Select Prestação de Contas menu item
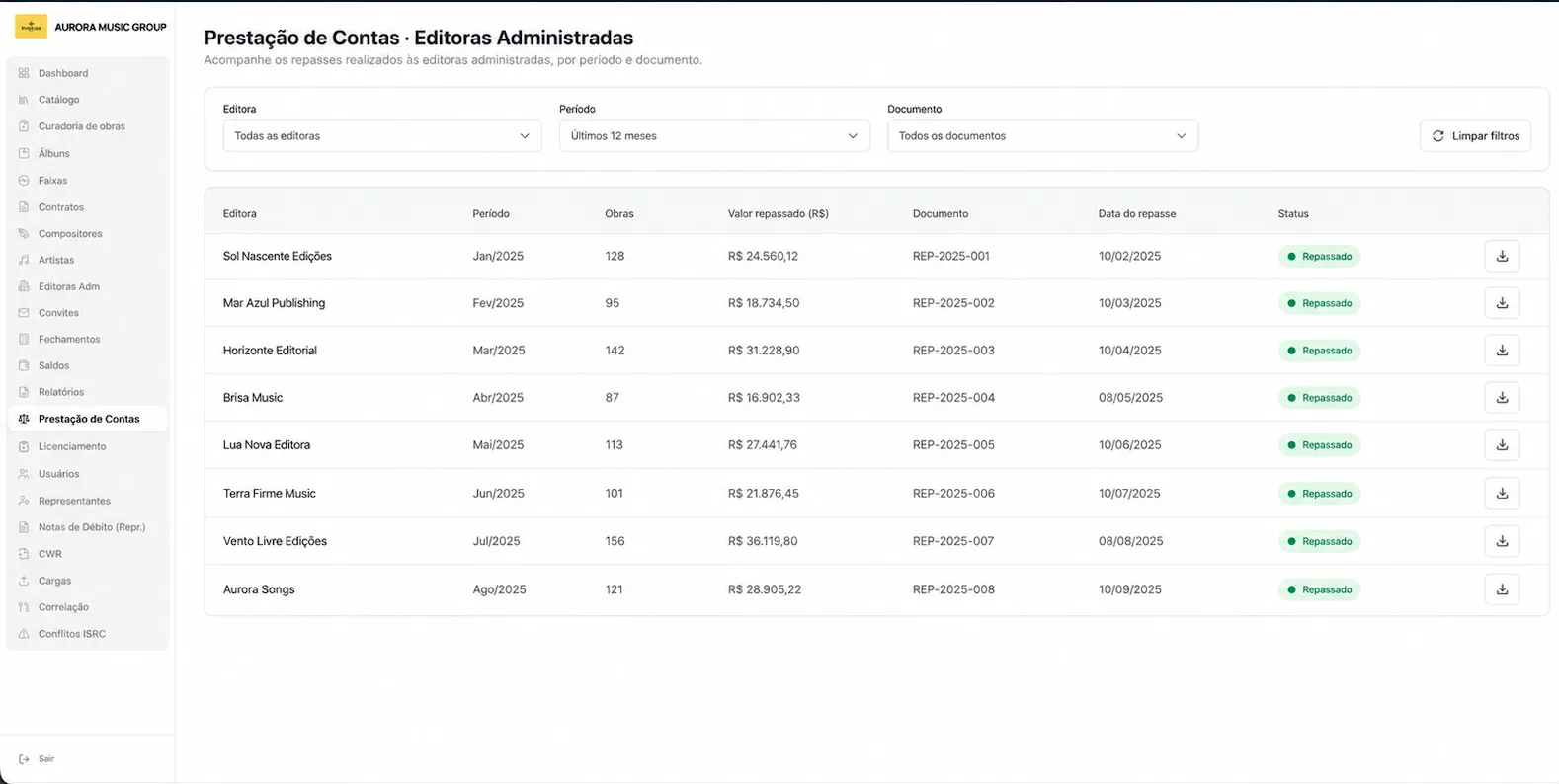1559x784 pixels. [x=87, y=419]
